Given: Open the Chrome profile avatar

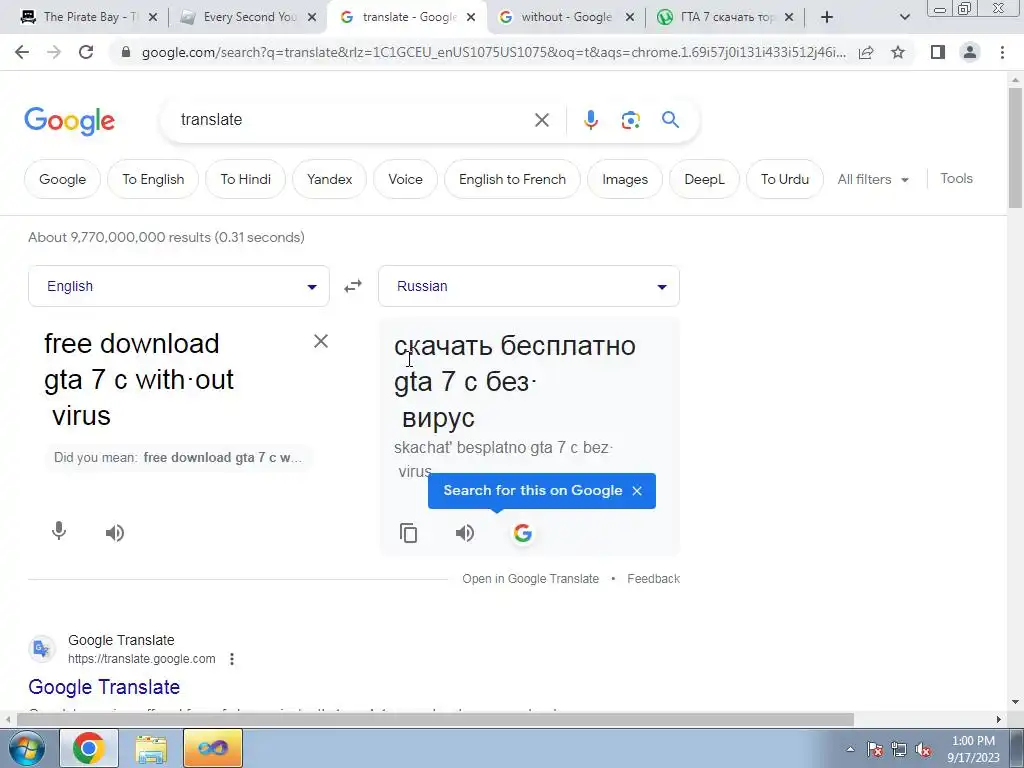Looking at the screenshot, I should 970,52.
